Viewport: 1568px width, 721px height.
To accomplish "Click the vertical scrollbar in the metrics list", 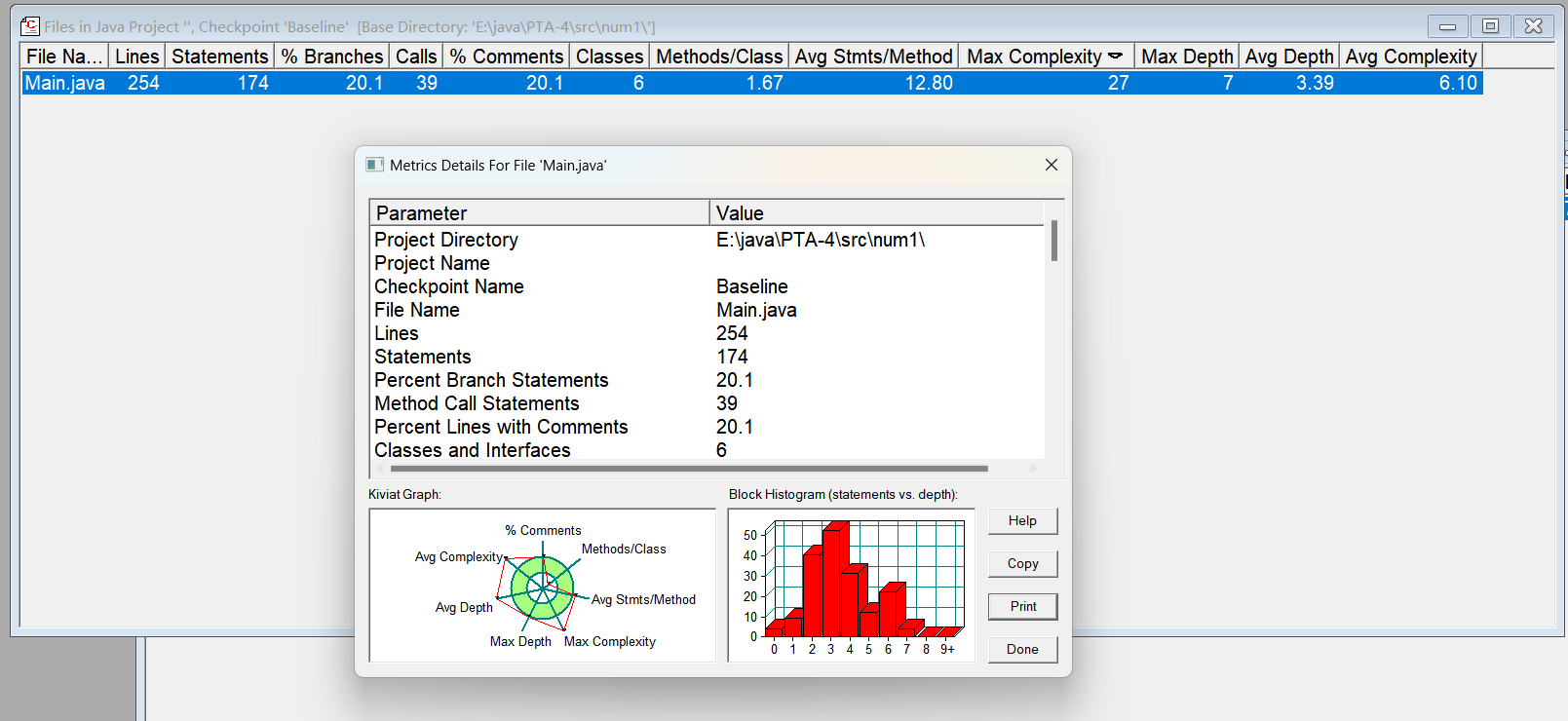I will click(1054, 241).
